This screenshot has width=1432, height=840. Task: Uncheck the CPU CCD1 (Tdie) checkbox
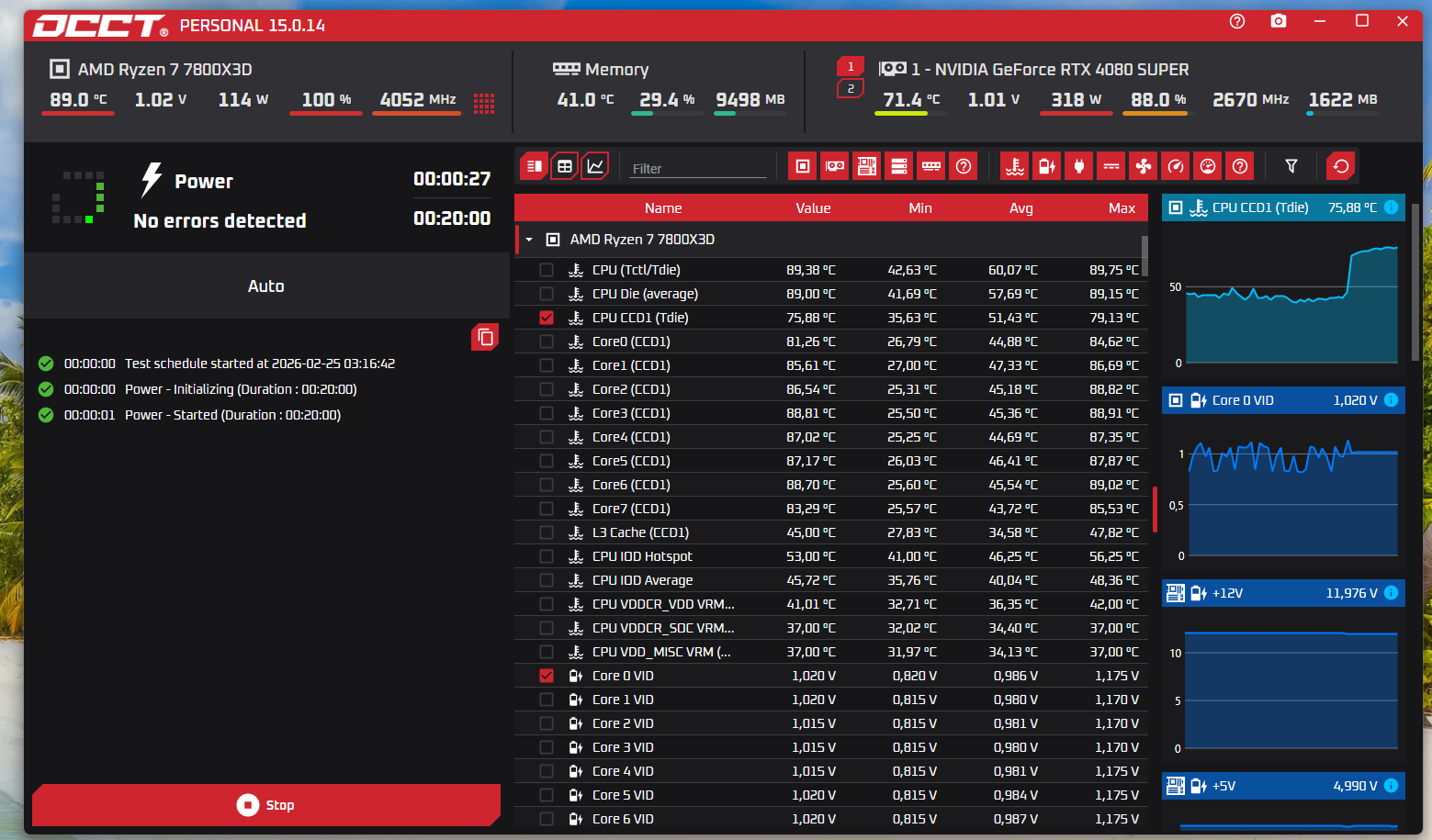pos(547,318)
